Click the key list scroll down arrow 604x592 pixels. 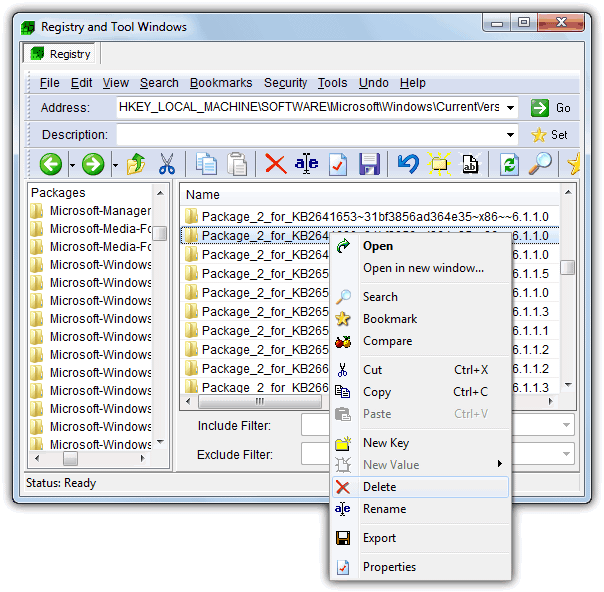coord(567,384)
